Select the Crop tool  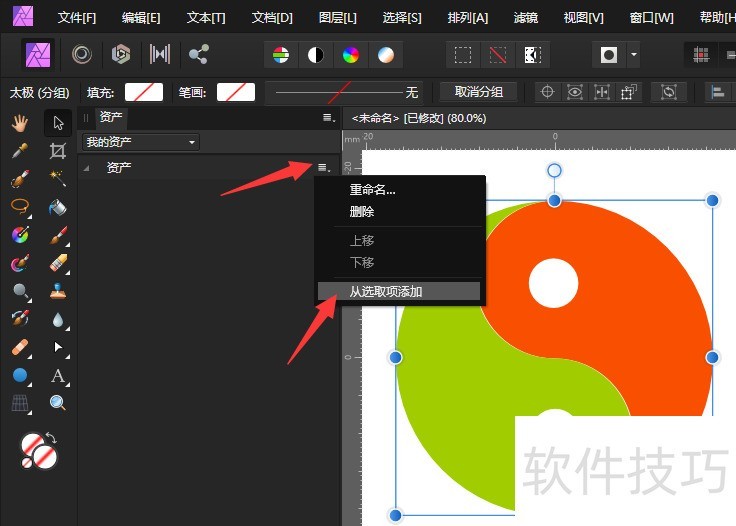point(58,151)
